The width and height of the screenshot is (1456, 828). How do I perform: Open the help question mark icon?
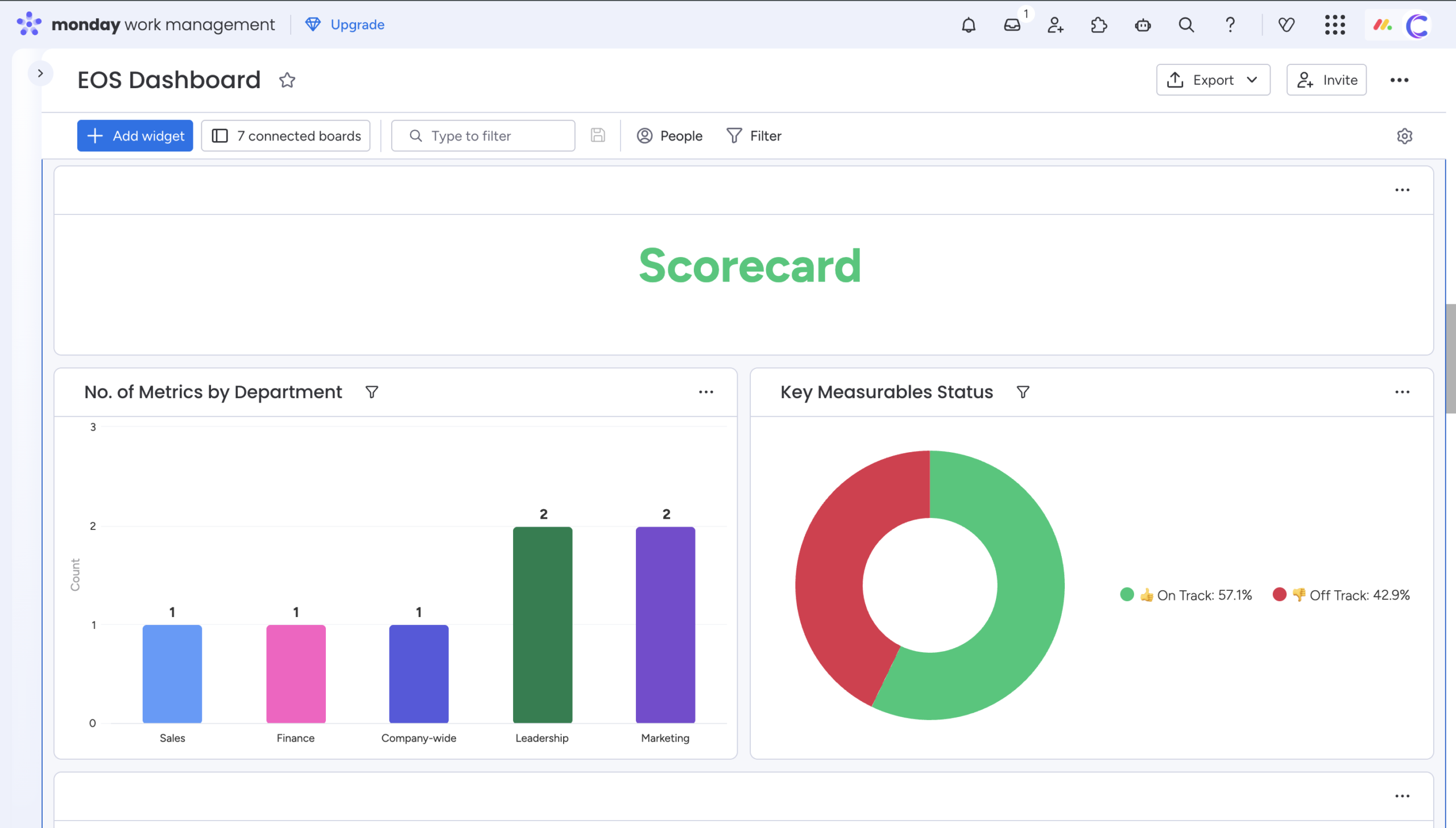point(1230,25)
